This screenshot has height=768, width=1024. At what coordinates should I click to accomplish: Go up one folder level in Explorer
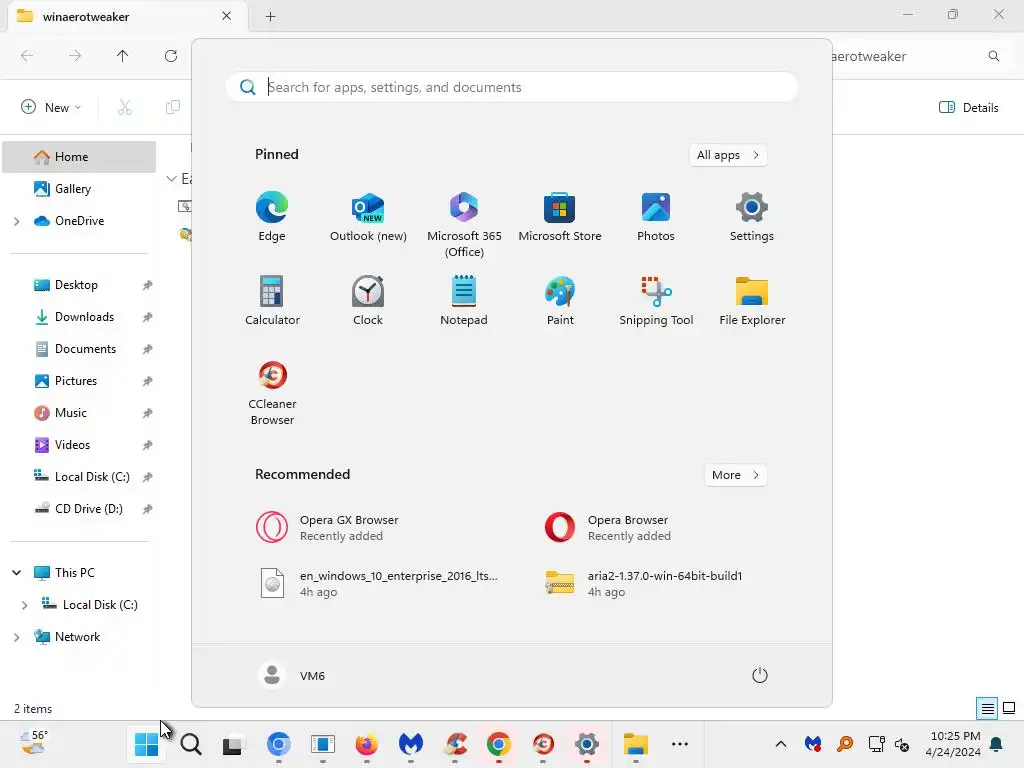pyautogui.click(x=123, y=56)
